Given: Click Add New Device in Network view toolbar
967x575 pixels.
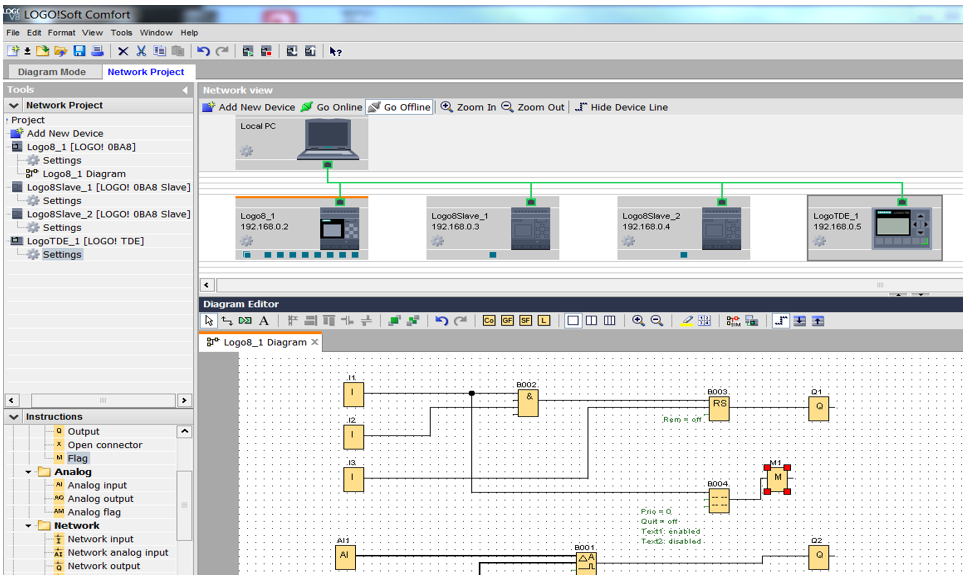Looking at the screenshot, I should click(250, 107).
